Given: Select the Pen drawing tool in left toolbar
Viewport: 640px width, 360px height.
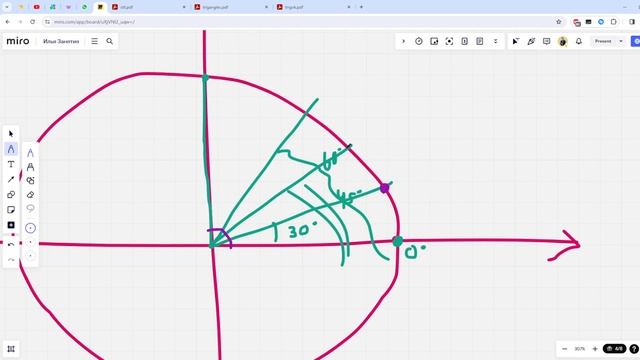Looking at the screenshot, I should 11,149.
